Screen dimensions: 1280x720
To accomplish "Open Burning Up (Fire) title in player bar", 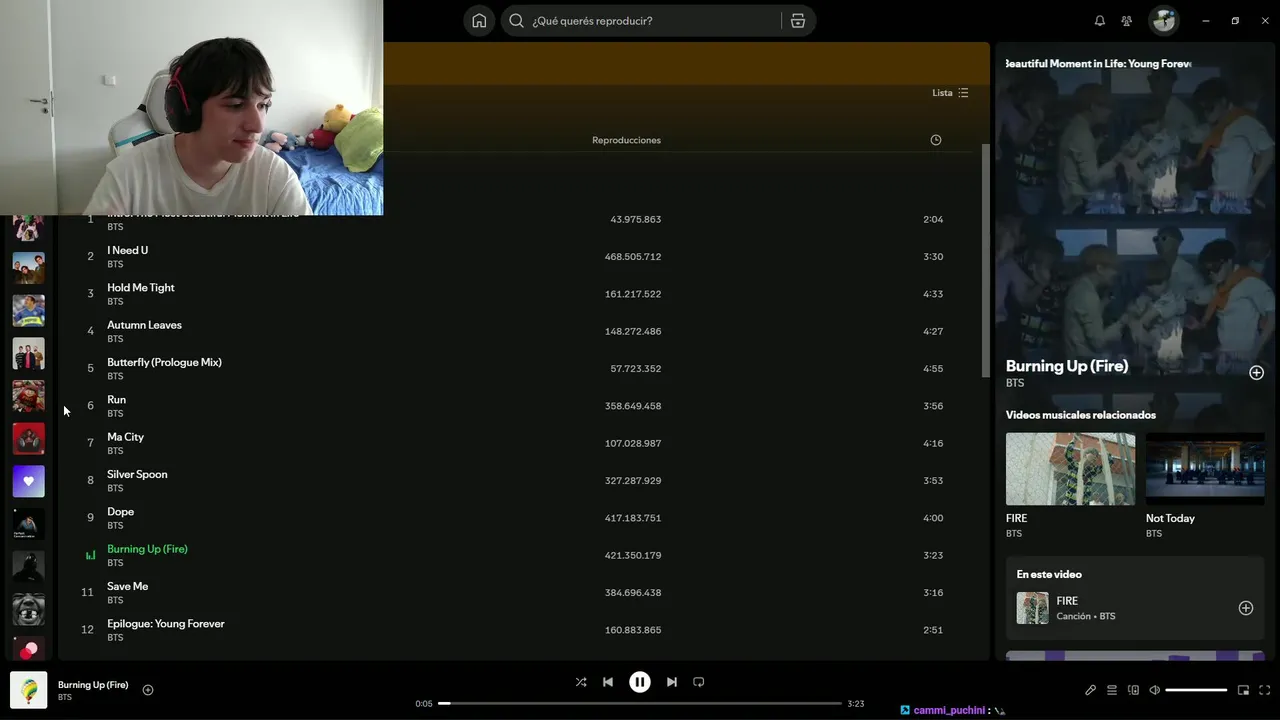I will point(93,685).
